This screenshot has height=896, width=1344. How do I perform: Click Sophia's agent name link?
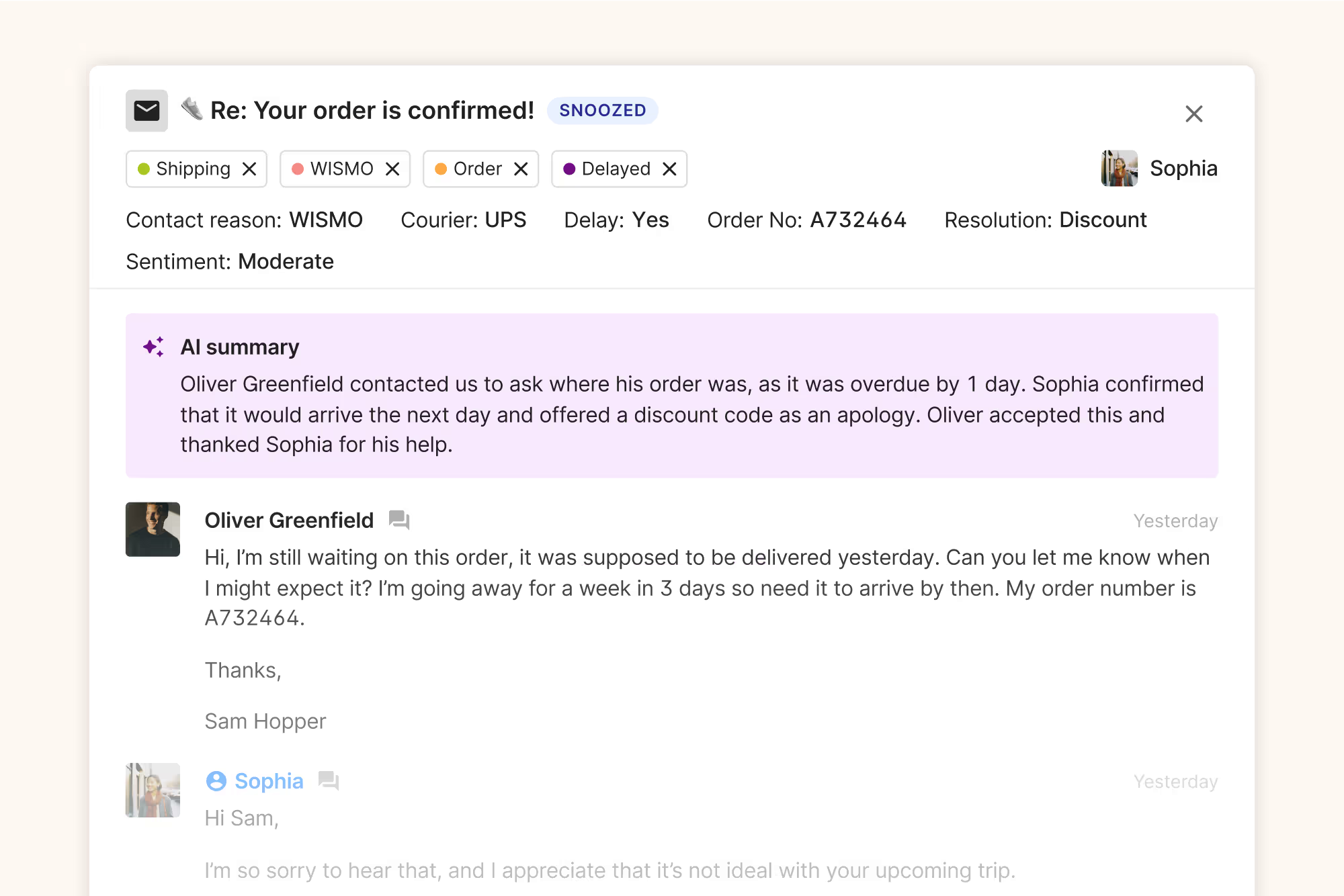(x=269, y=780)
